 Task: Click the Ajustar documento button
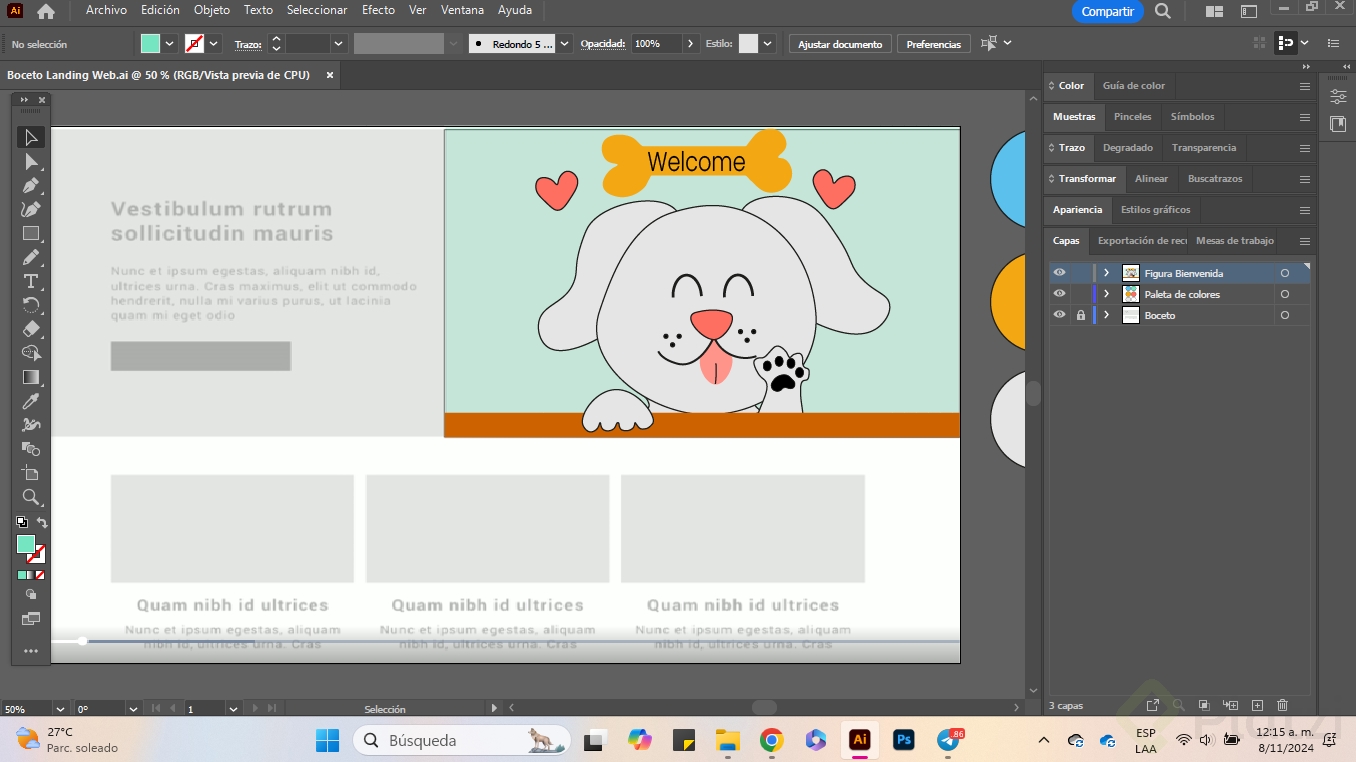840,44
